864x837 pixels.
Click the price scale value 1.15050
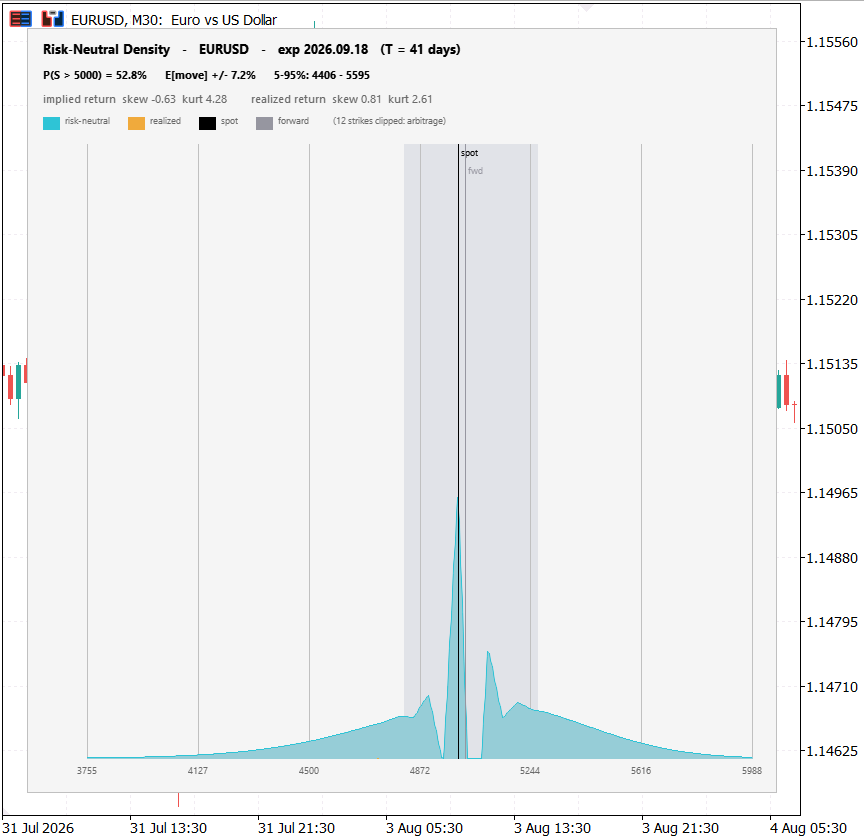(832, 429)
